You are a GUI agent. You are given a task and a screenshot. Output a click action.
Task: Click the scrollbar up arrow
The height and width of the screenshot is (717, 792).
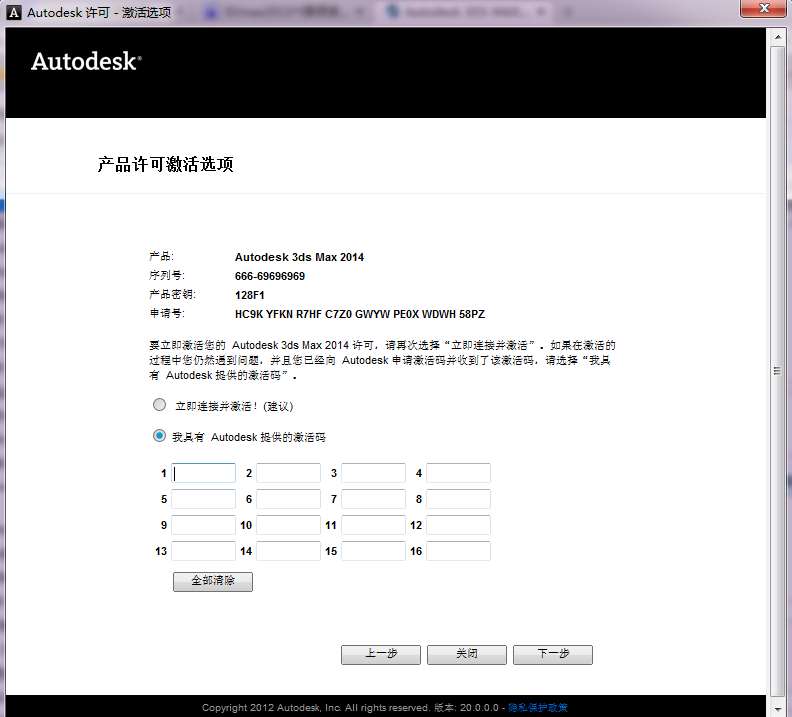pos(777,37)
